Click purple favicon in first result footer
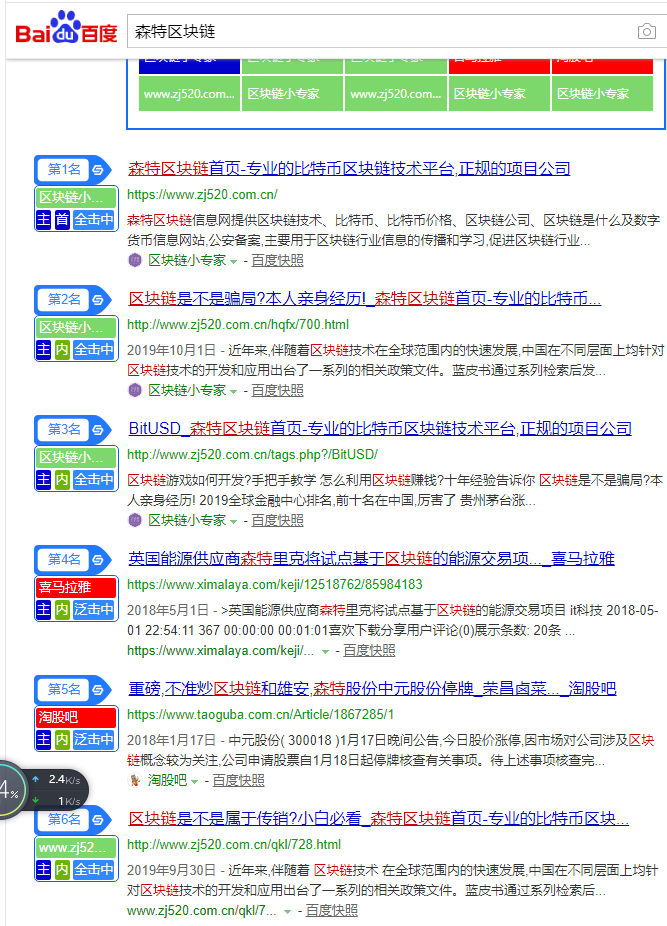This screenshot has height=926, width=667. click(135, 260)
